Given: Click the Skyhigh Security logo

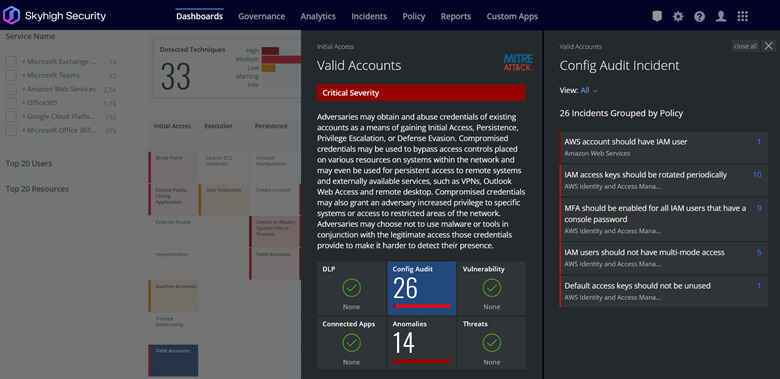Looking at the screenshot, I should pos(55,16).
